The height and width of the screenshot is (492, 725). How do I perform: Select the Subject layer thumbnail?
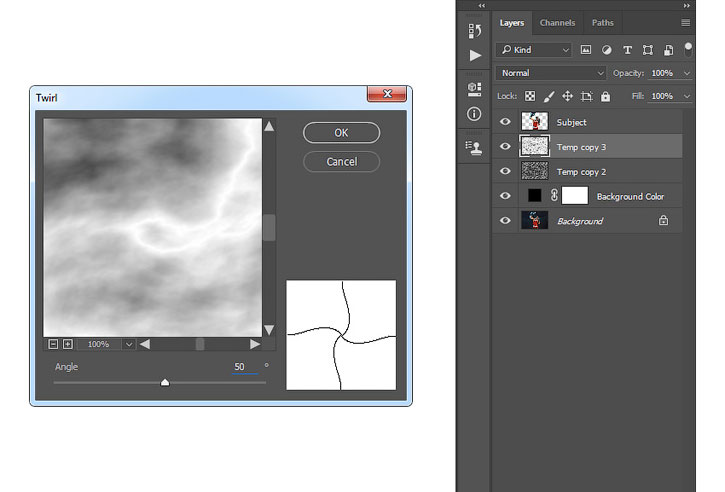535,122
